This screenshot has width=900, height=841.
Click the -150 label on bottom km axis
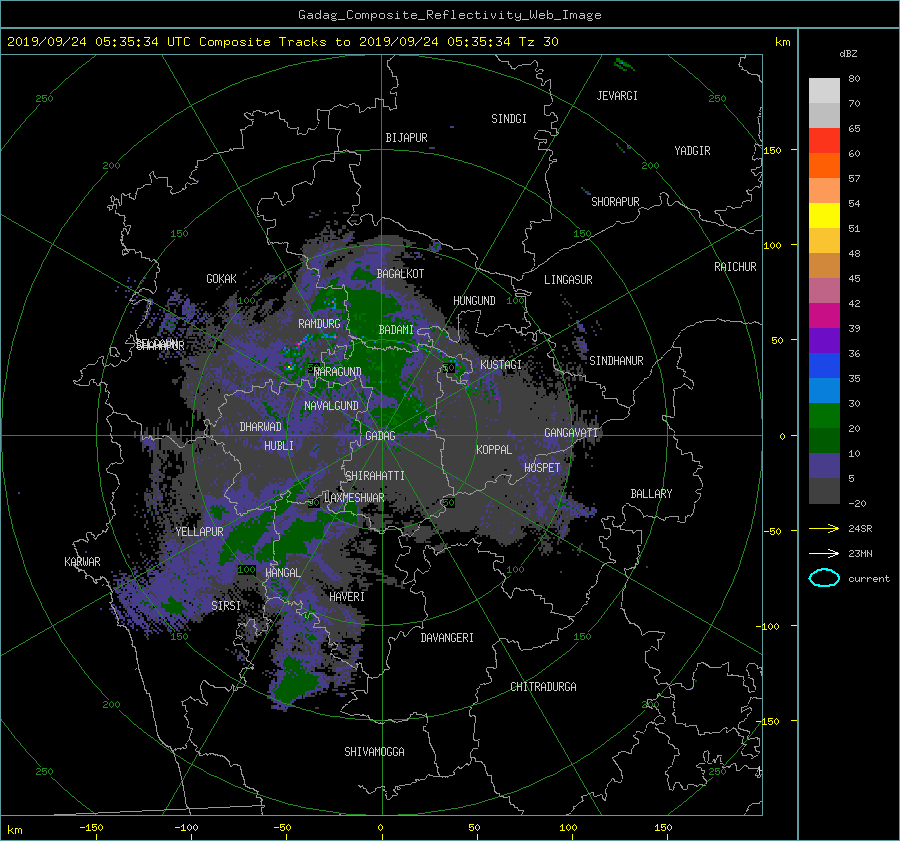click(x=91, y=827)
